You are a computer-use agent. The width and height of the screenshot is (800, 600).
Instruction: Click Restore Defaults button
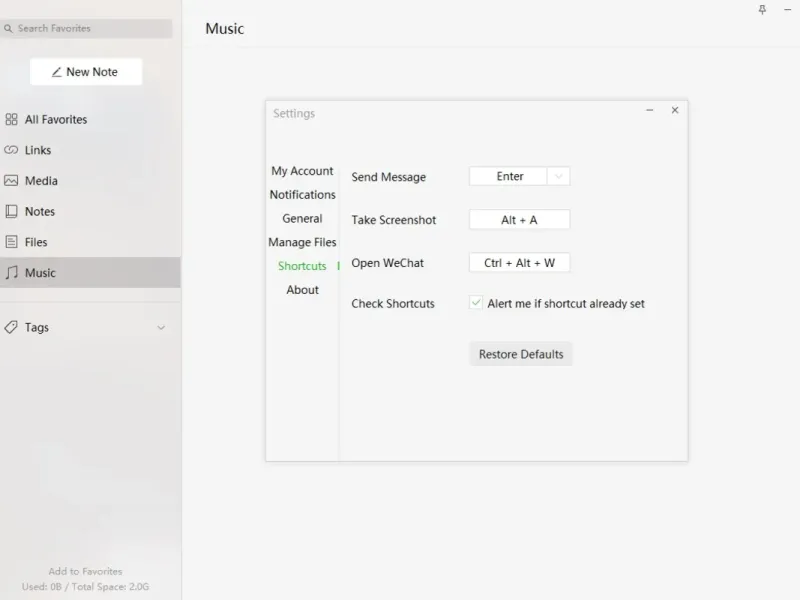[x=521, y=354]
